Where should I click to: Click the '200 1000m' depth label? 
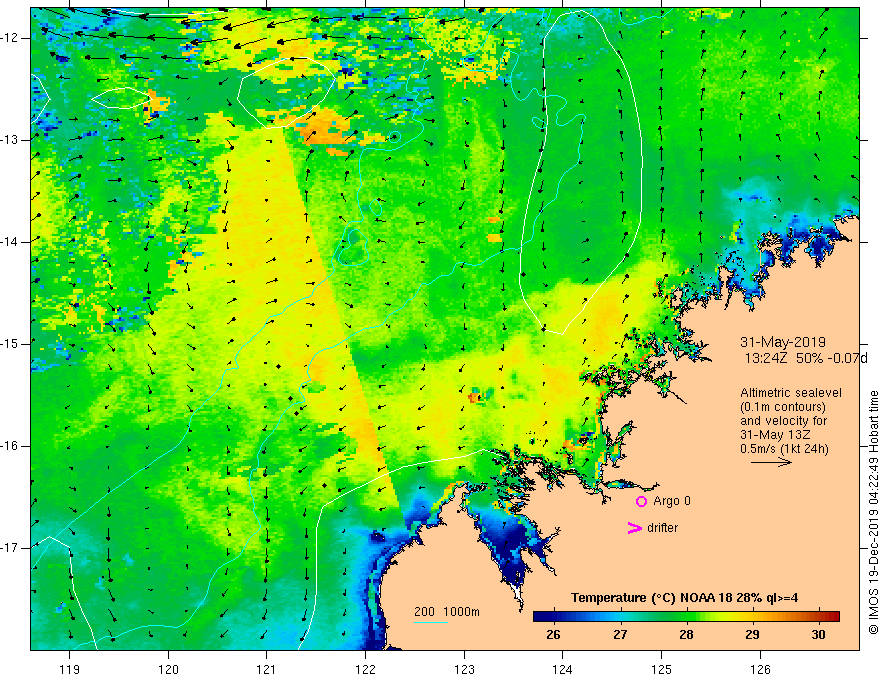coord(447,612)
